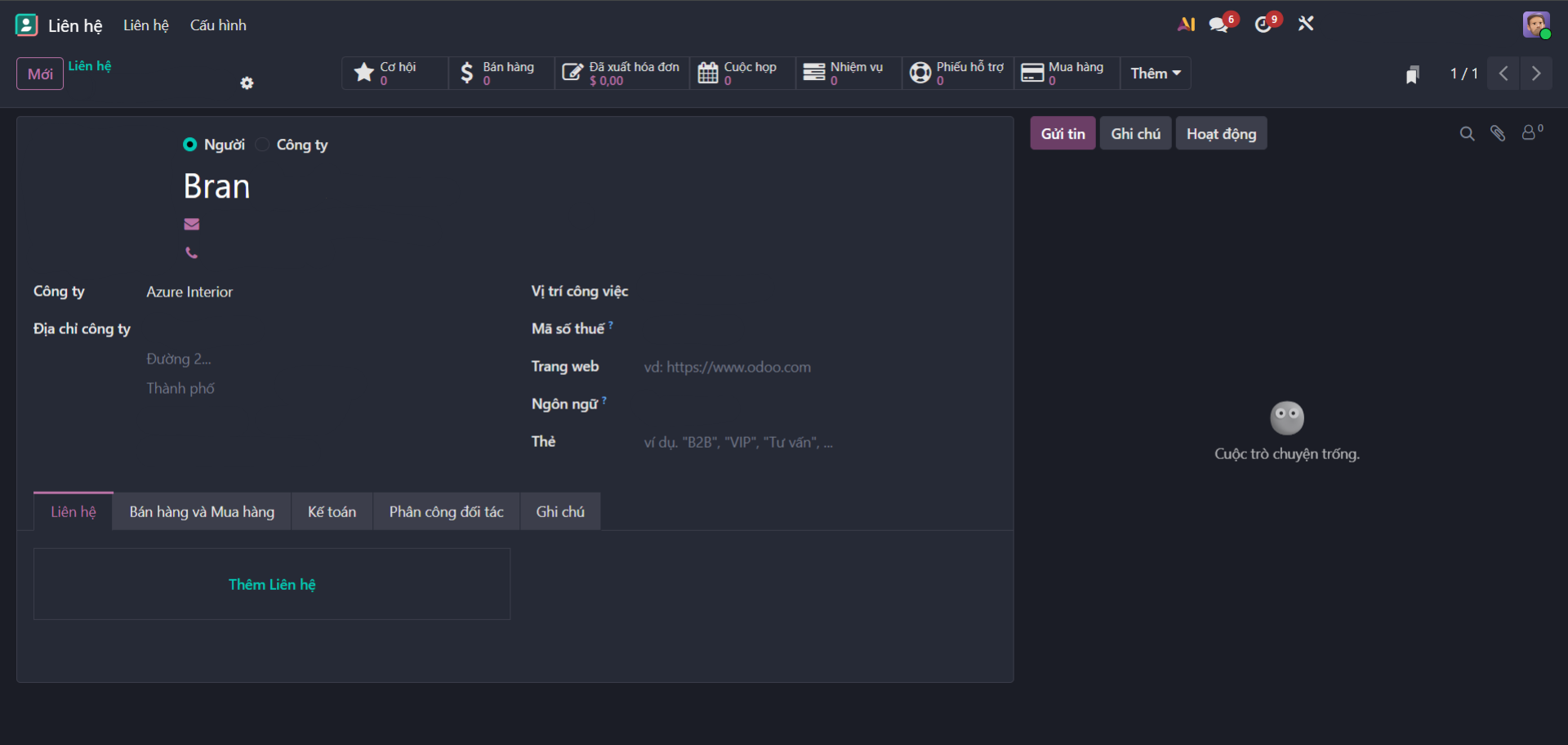The image size is (1568, 745).
Task: Click the gear settings icon near breadcrumb
Action: tap(247, 83)
